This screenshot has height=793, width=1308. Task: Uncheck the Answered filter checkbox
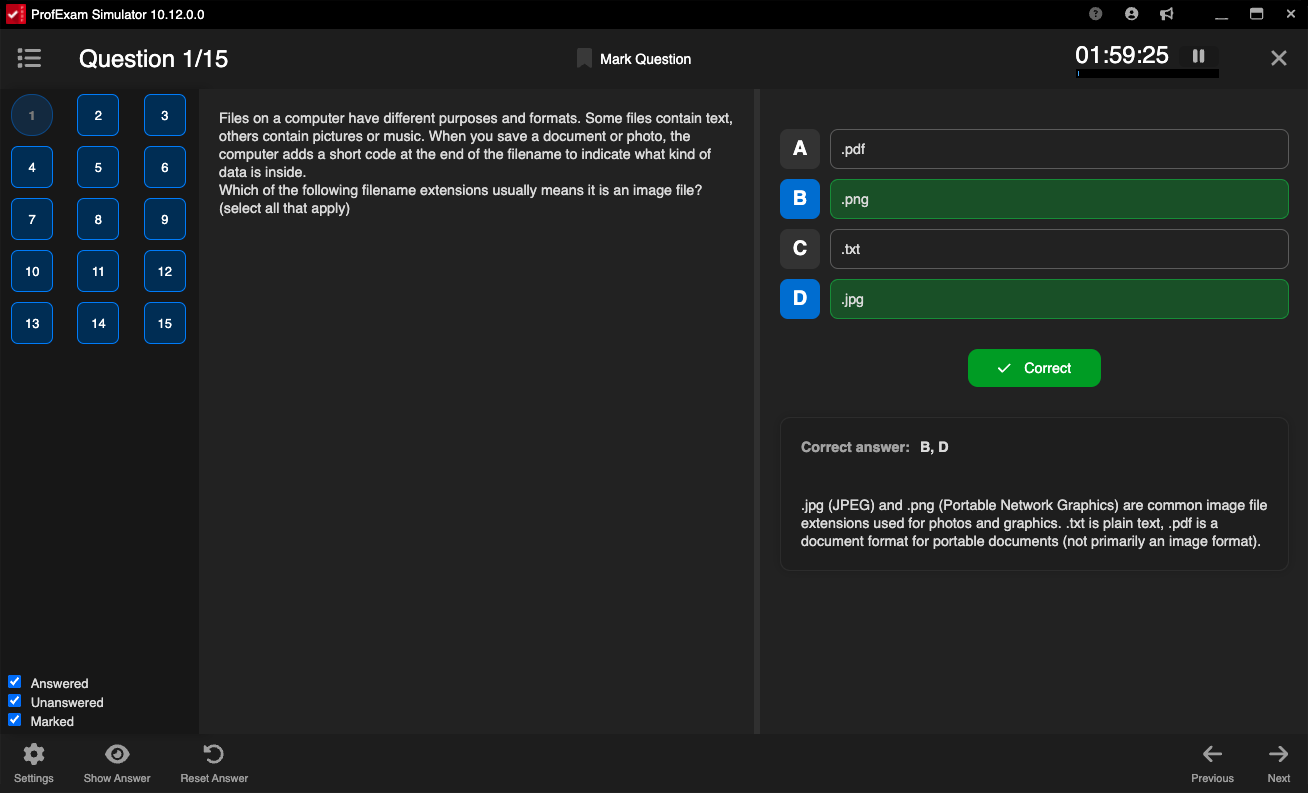tap(15, 682)
